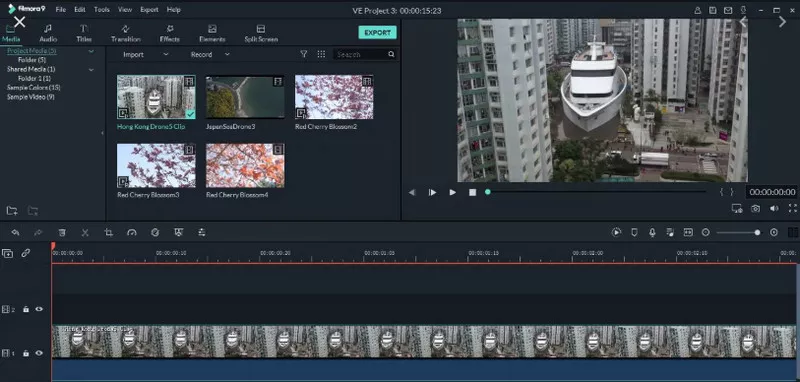
Task: Toggle lock on video track 2
Action: tap(26, 309)
